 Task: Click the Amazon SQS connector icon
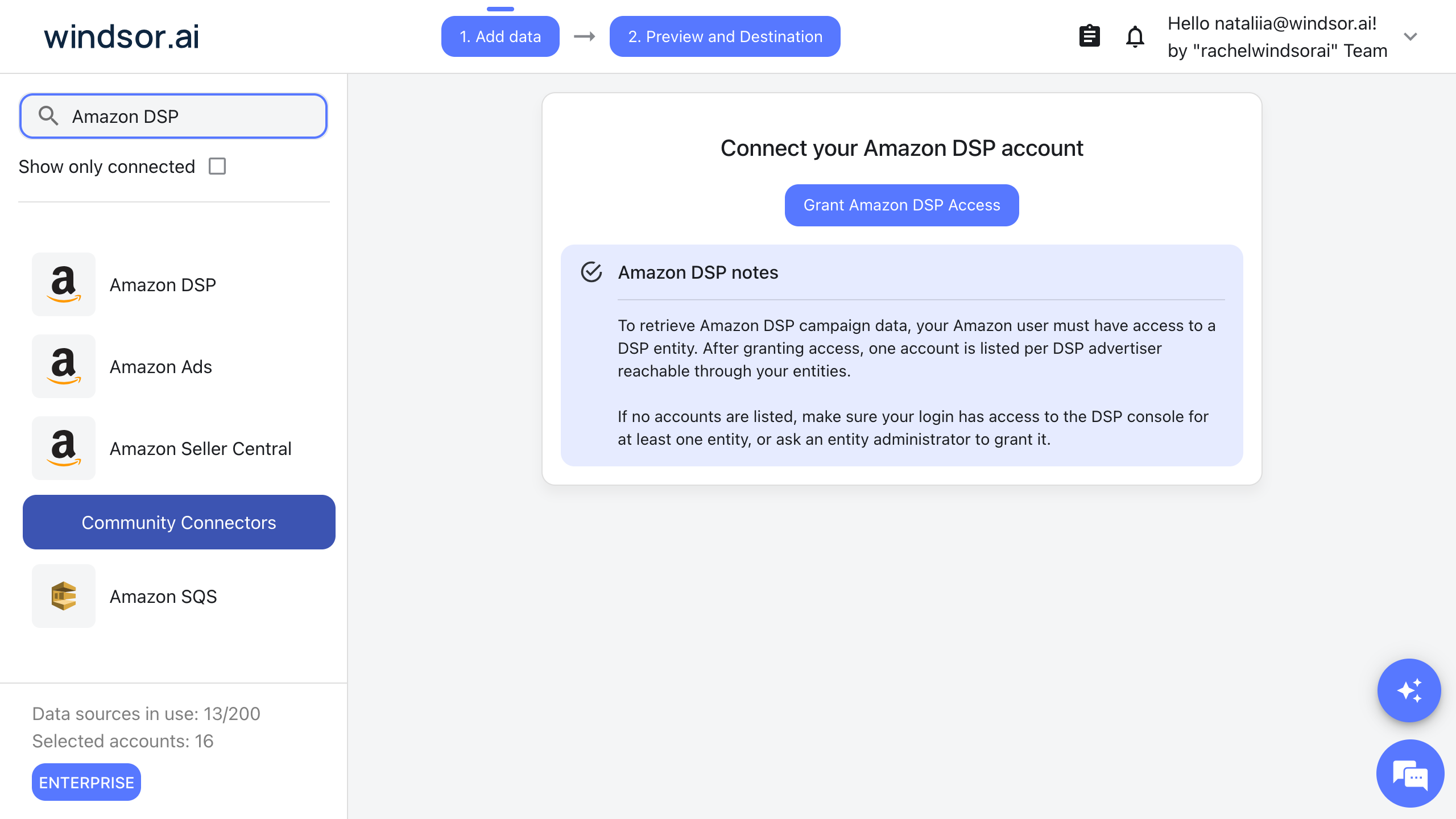pos(64,596)
